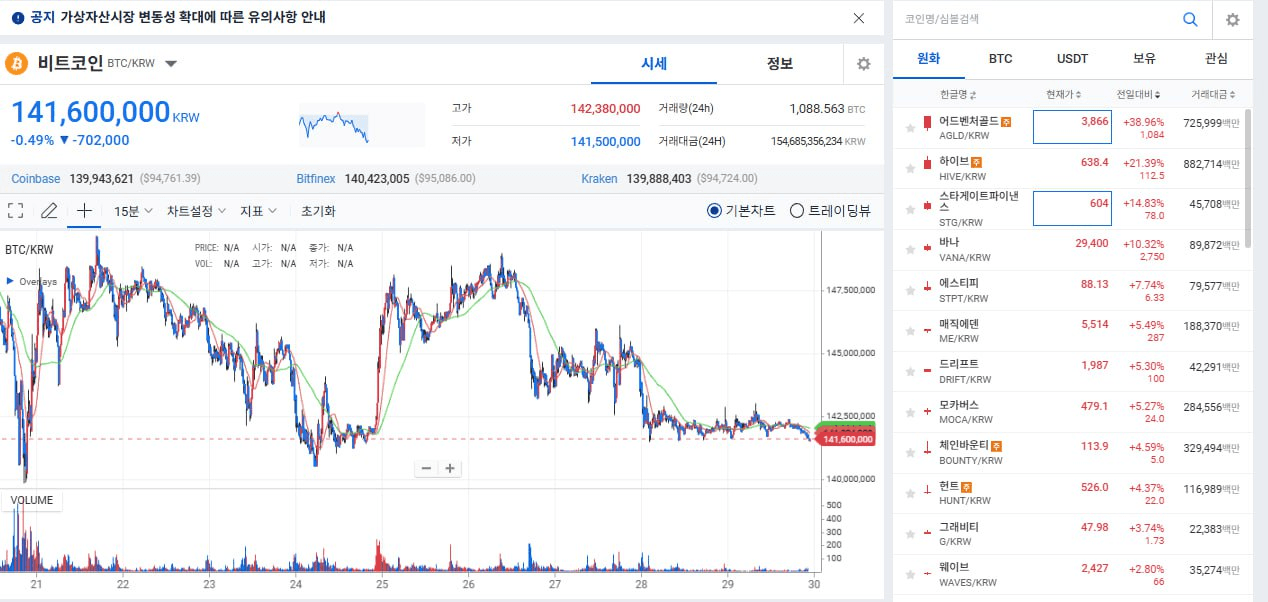Favorite star for 그래비티 G
This screenshot has height=602, width=1268.
[x=910, y=534]
